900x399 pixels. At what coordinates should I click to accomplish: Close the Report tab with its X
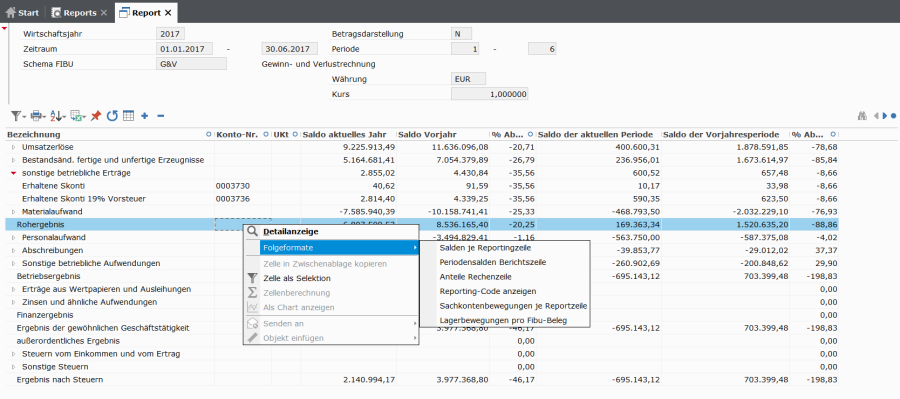tap(168, 13)
